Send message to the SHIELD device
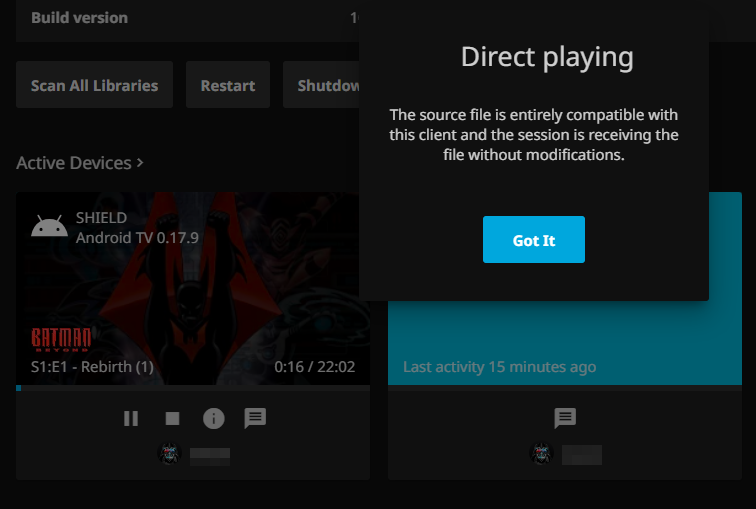756x509 pixels. (x=256, y=419)
